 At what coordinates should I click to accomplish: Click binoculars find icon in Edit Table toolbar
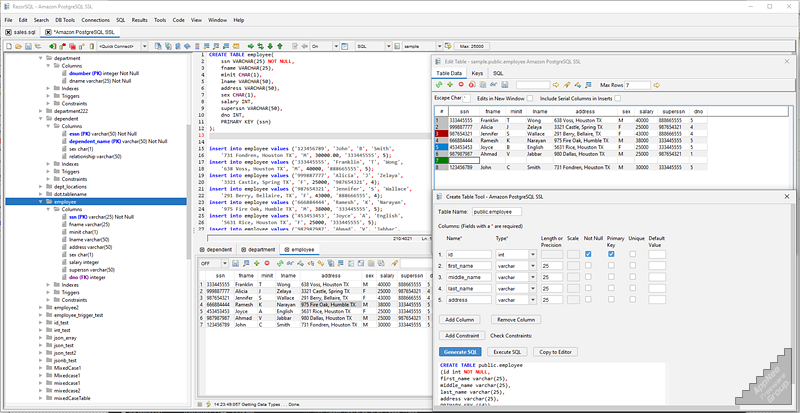(493, 85)
